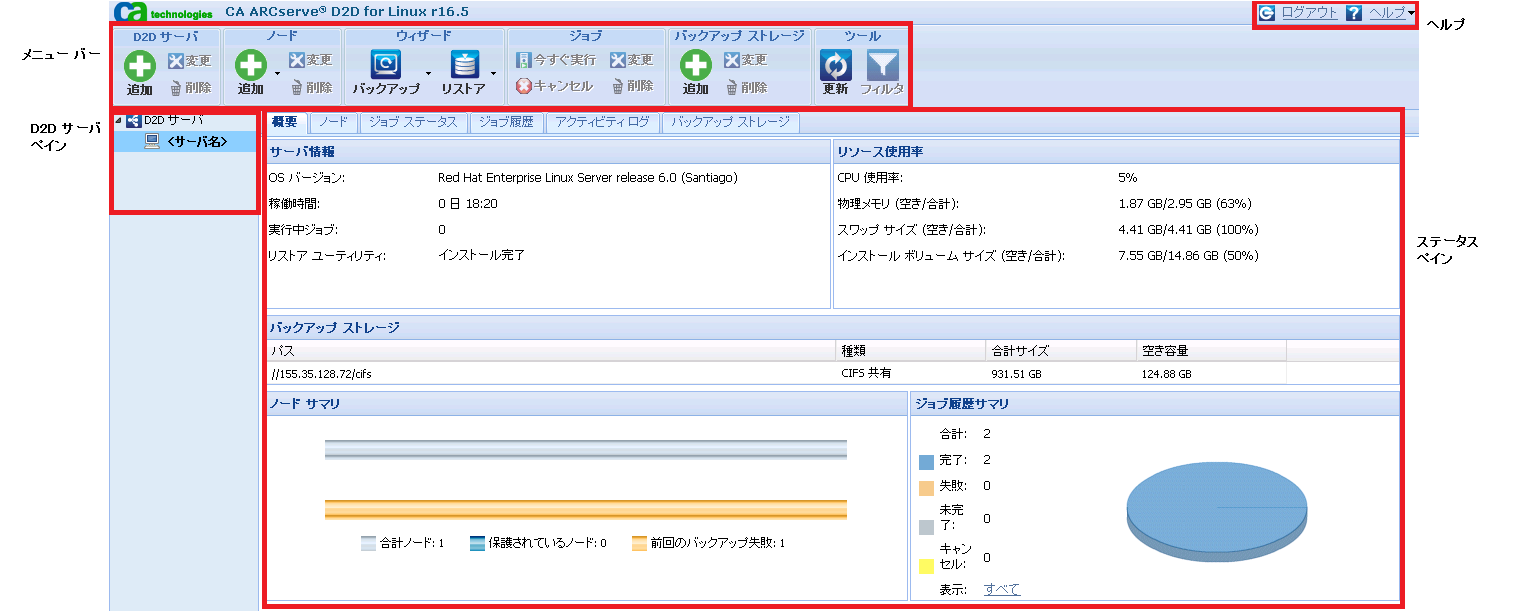This screenshot has height=611, width=1519.
Task: Click the 931.51 GB total size cell
Action: [1017, 374]
